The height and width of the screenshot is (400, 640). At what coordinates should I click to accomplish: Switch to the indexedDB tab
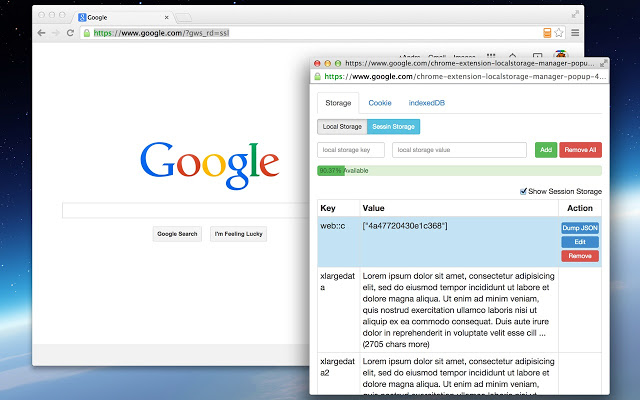(x=427, y=103)
